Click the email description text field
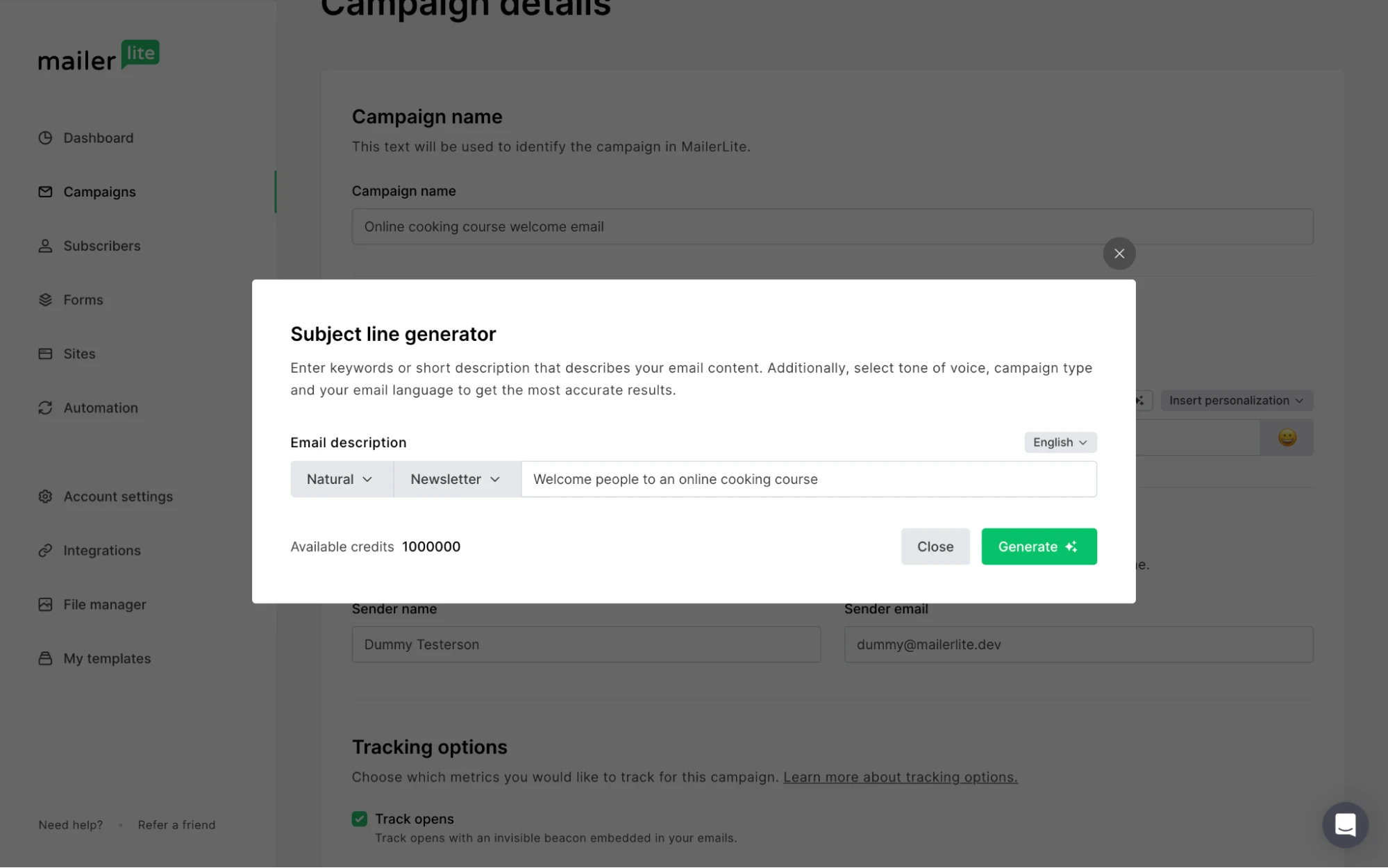 (x=808, y=479)
